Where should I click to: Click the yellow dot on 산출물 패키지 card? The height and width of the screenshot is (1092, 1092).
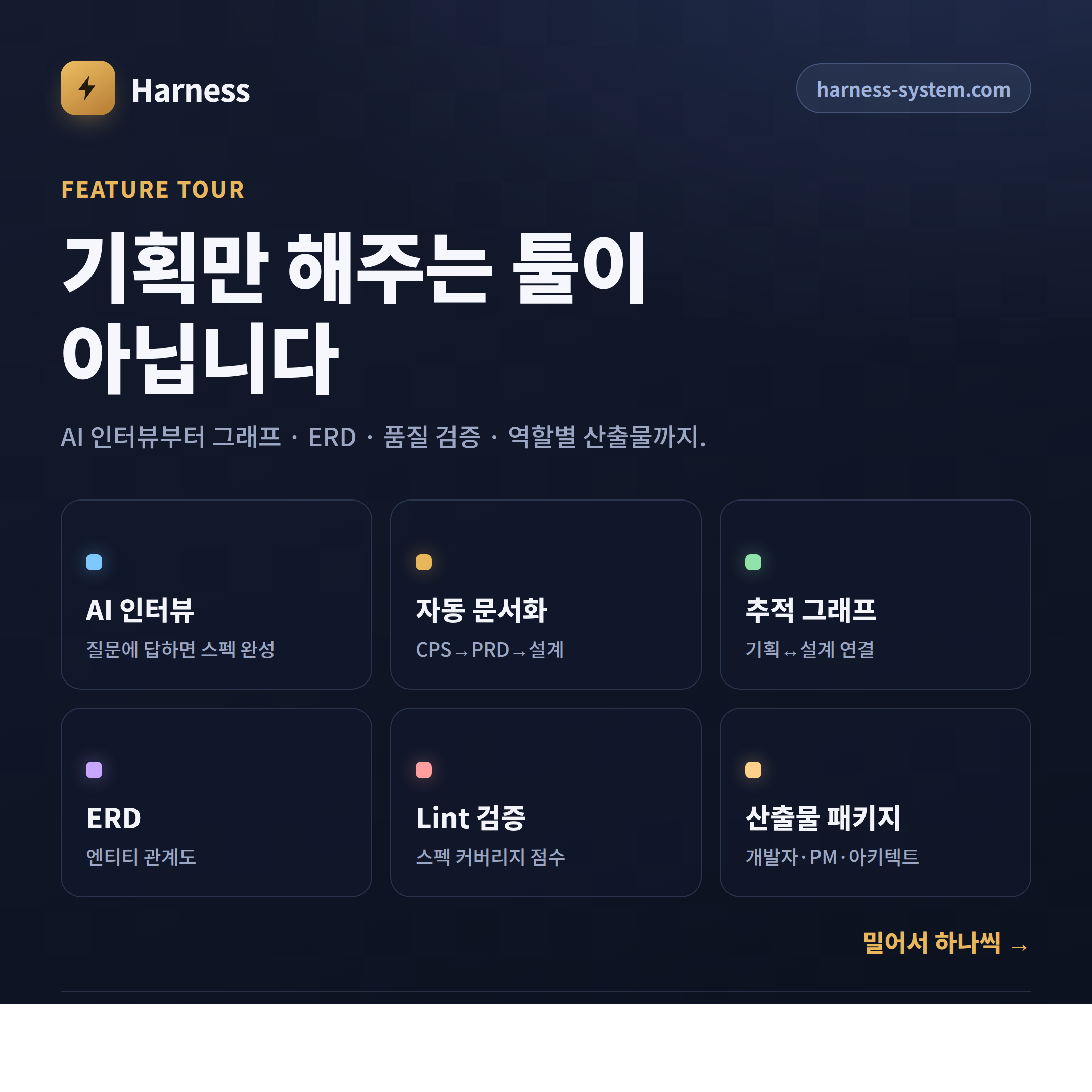(753, 770)
